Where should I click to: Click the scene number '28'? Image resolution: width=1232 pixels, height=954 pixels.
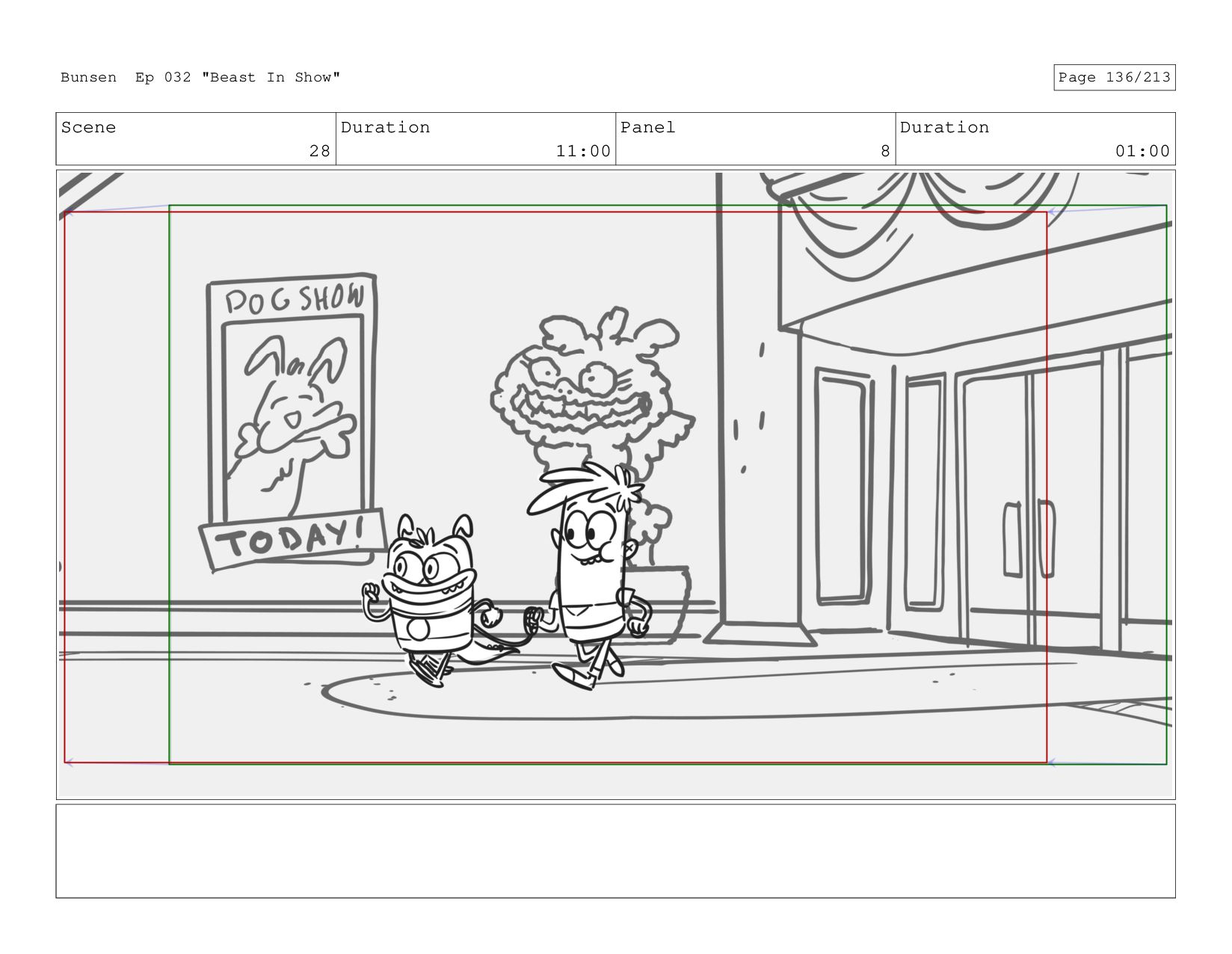[x=319, y=151]
